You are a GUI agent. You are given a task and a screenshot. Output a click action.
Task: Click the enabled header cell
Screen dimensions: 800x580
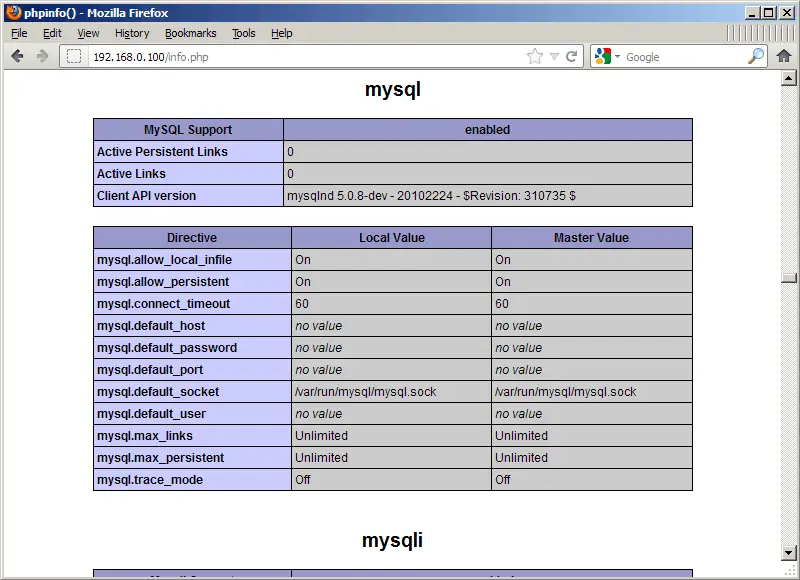488,130
